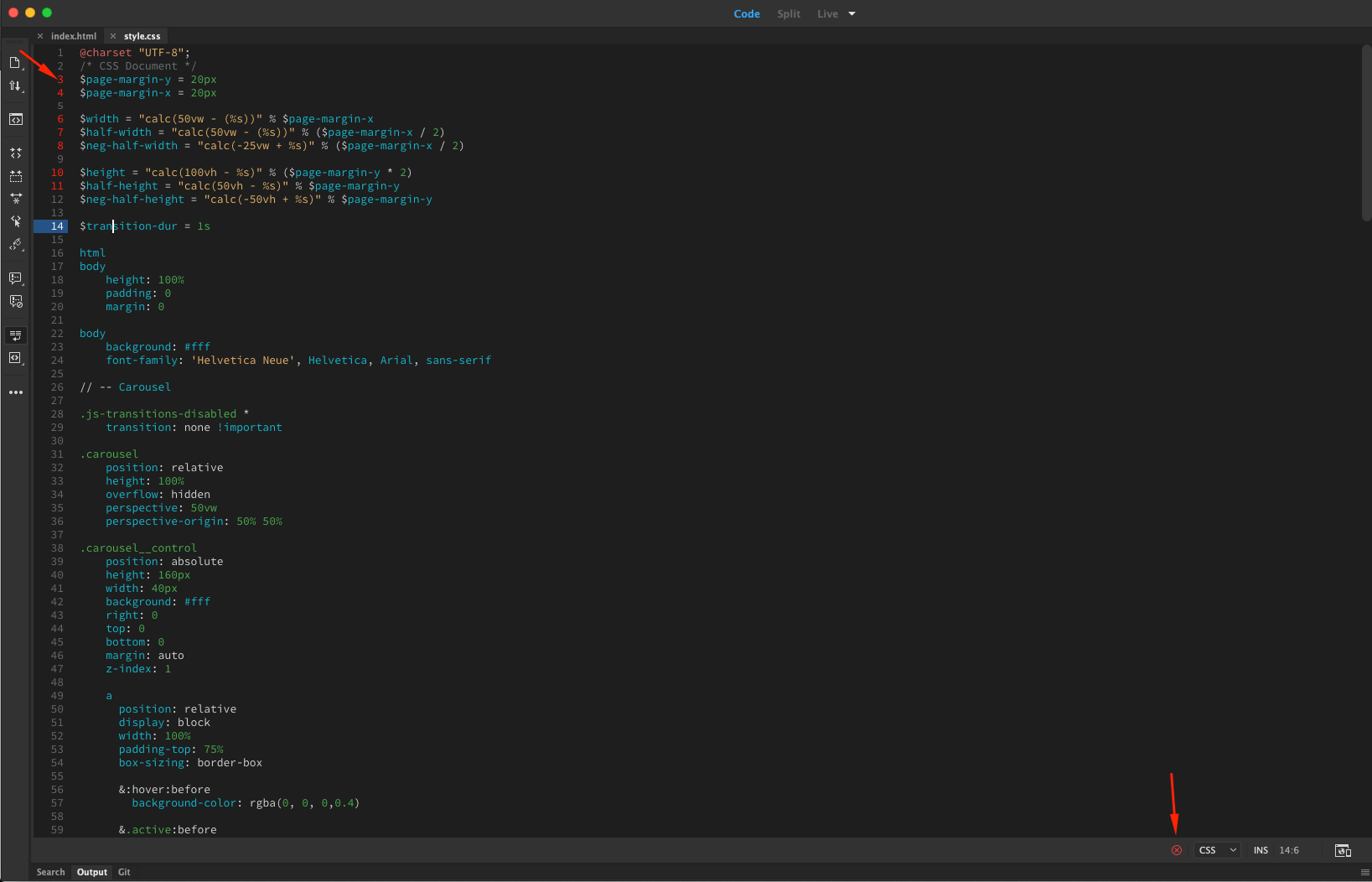Viewport: 1372px width, 882px height.
Task: Toggle the disable-comments icon in the sidebar
Action: click(x=15, y=301)
